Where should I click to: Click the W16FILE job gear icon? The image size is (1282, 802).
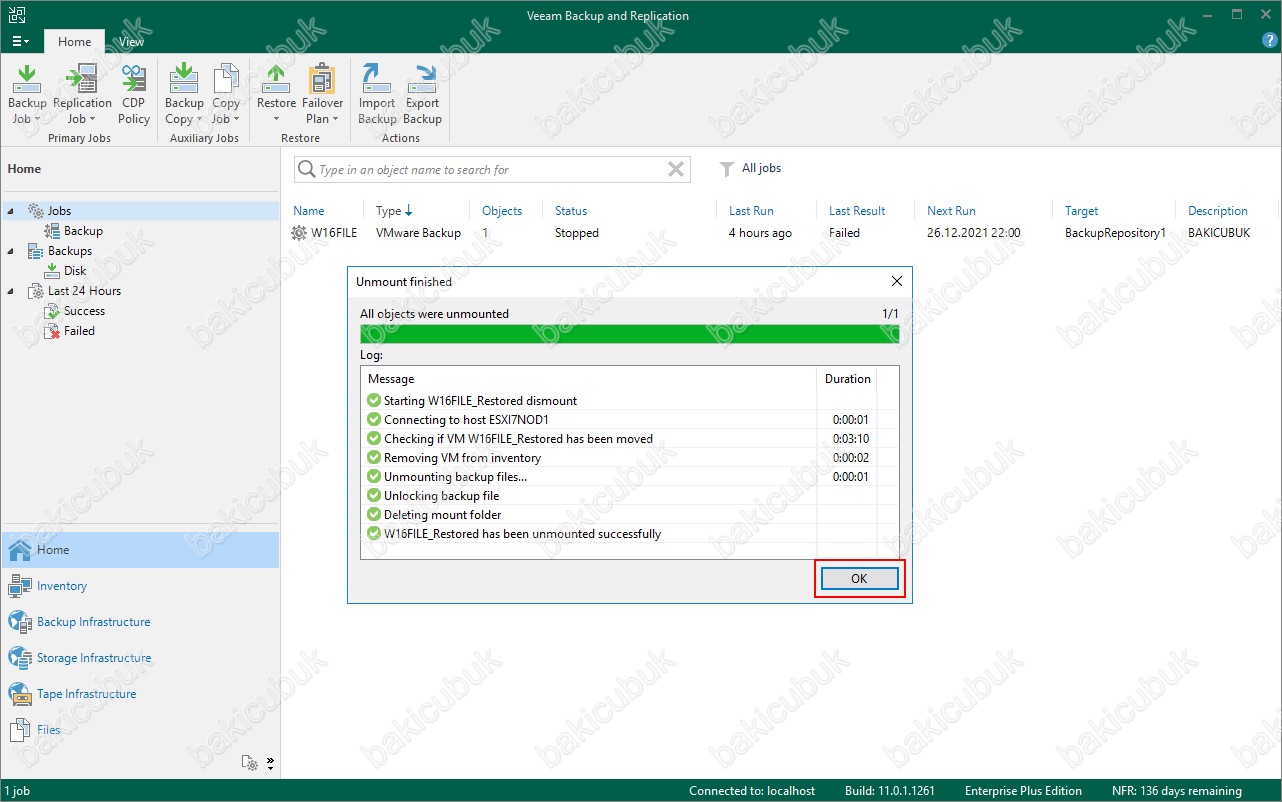tap(299, 233)
